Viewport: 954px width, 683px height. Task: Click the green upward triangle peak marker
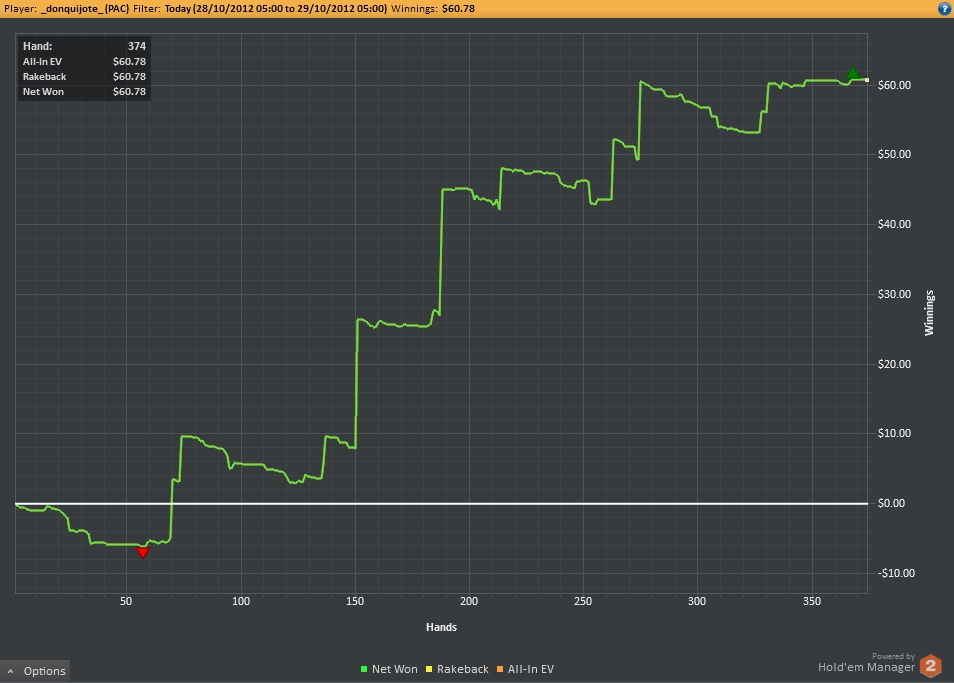pos(852,74)
